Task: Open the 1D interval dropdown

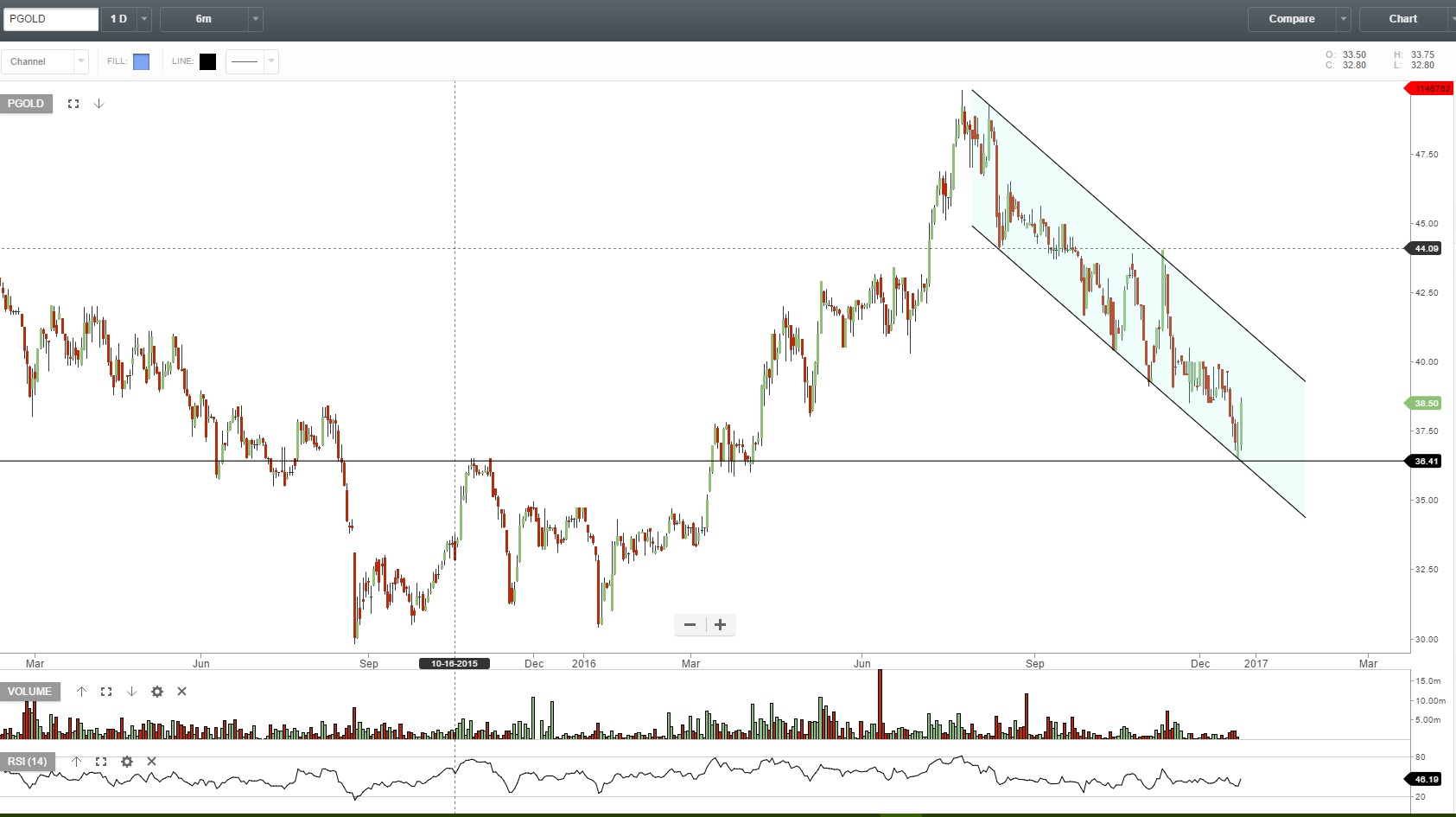Action: (143, 18)
